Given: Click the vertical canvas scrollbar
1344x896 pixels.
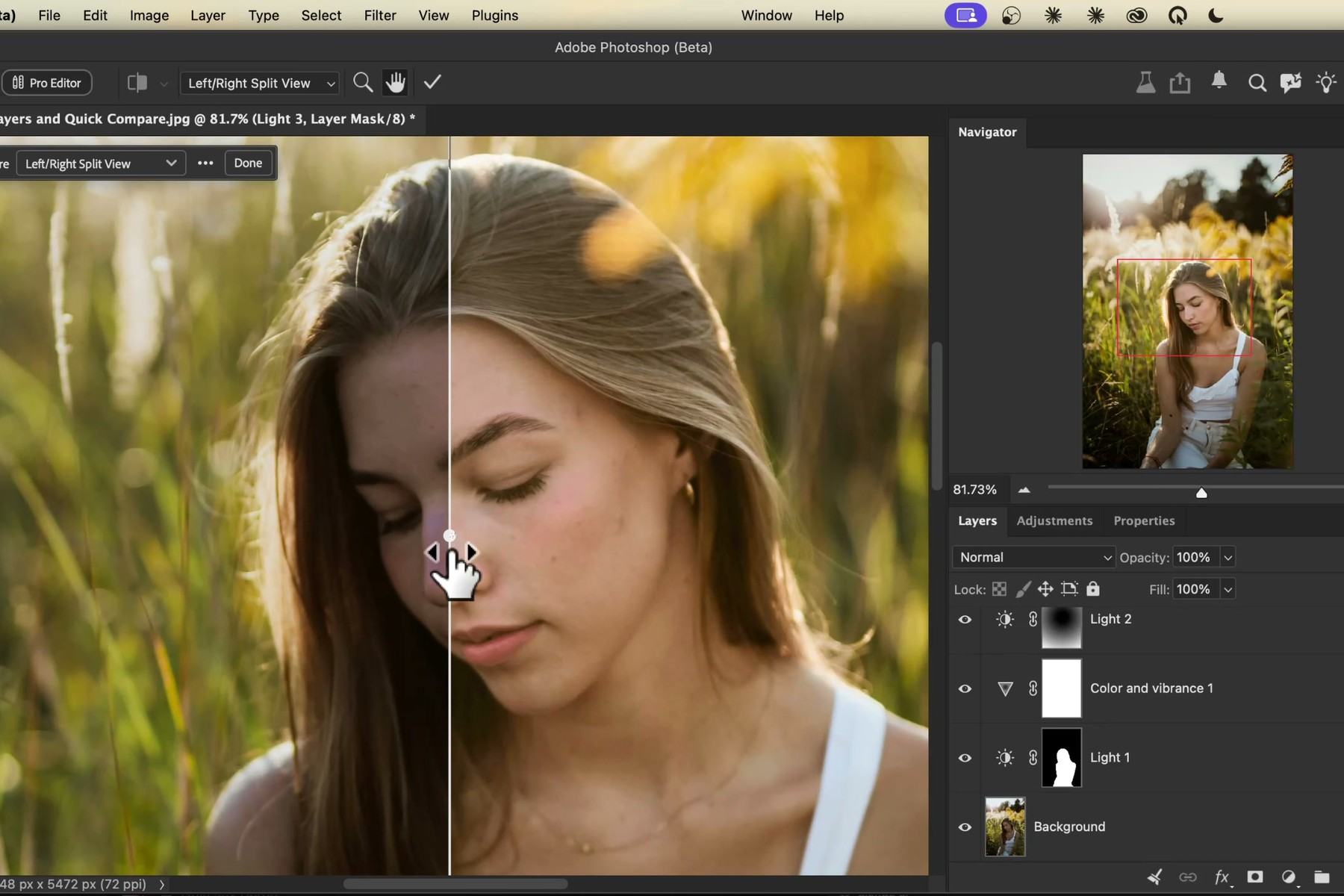Looking at the screenshot, I should (x=937, y=417).
